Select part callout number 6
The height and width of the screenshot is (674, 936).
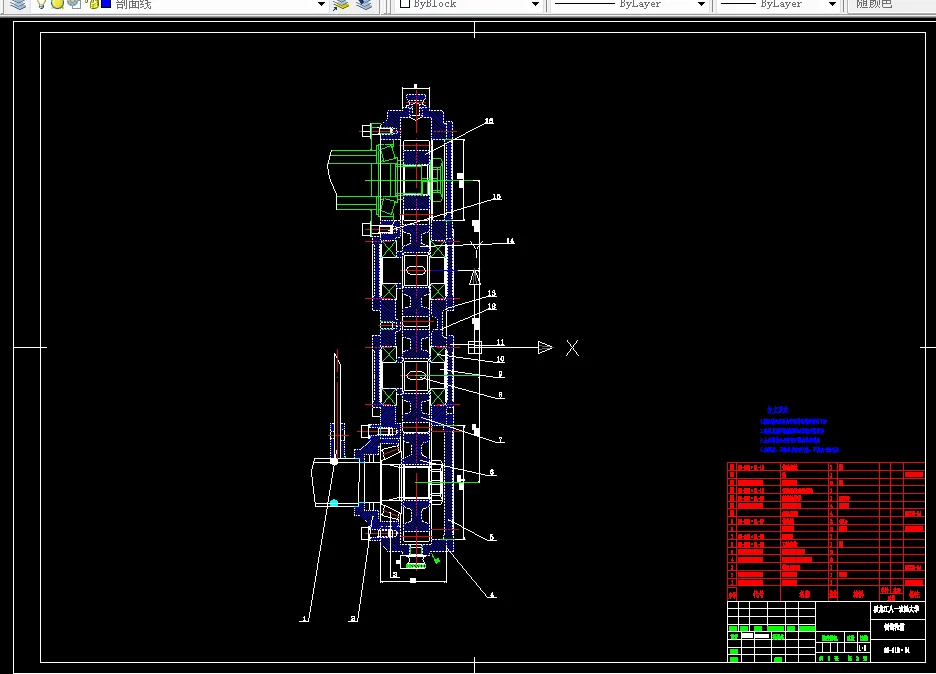click(492, 472)
